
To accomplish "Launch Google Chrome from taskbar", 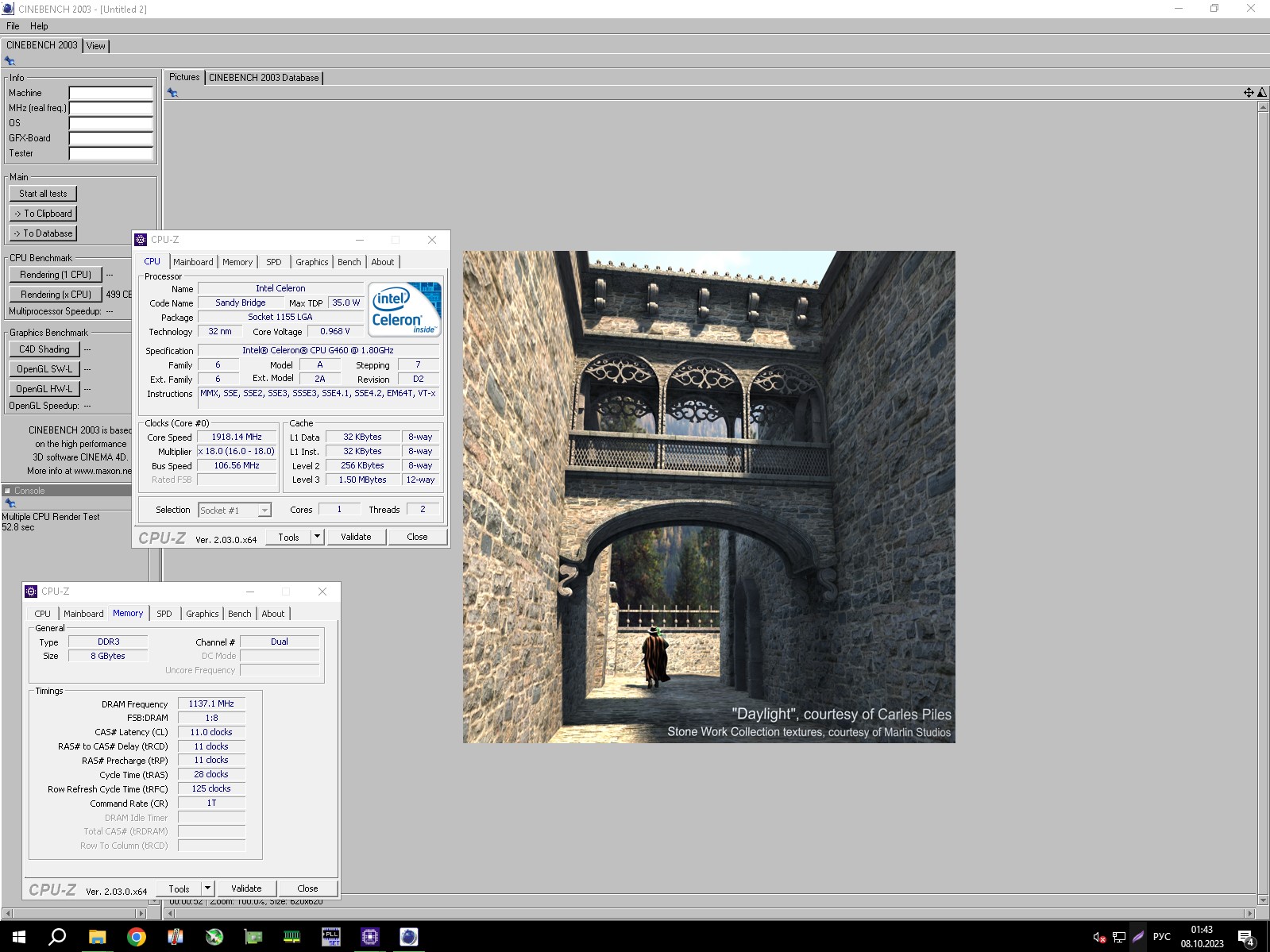I will (x=137, y=937).
